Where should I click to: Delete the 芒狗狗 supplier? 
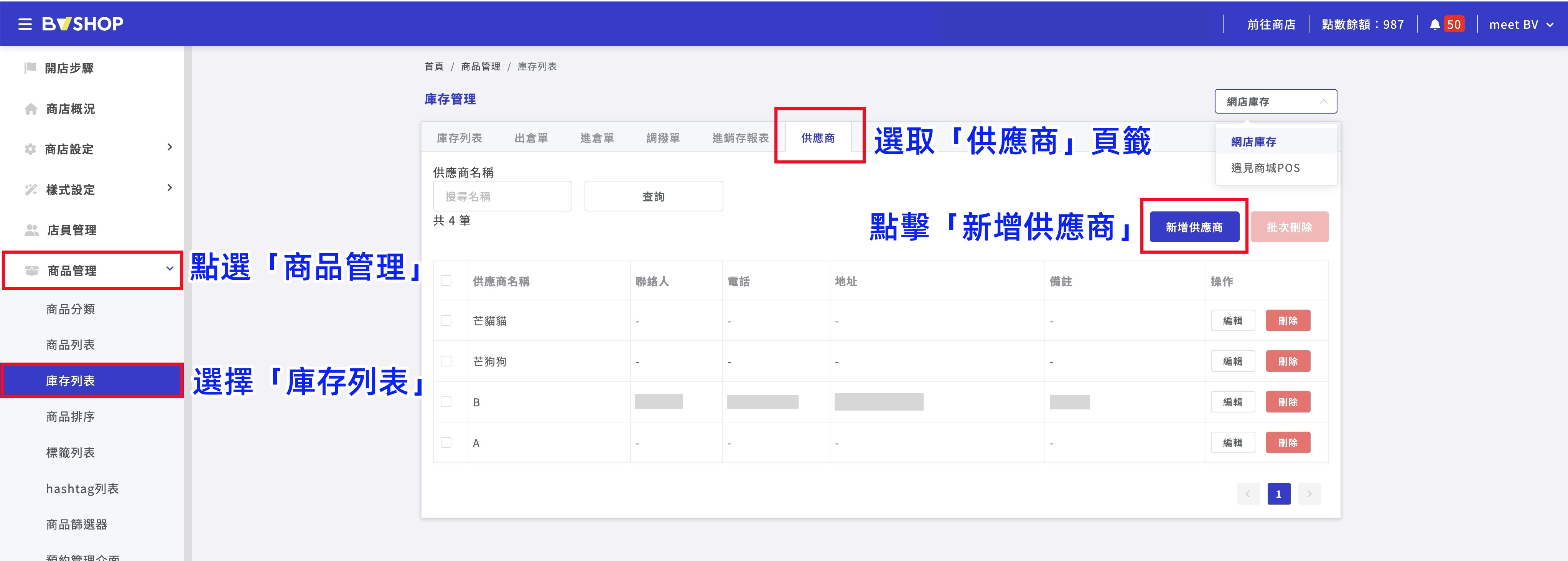pos(1288,361)
